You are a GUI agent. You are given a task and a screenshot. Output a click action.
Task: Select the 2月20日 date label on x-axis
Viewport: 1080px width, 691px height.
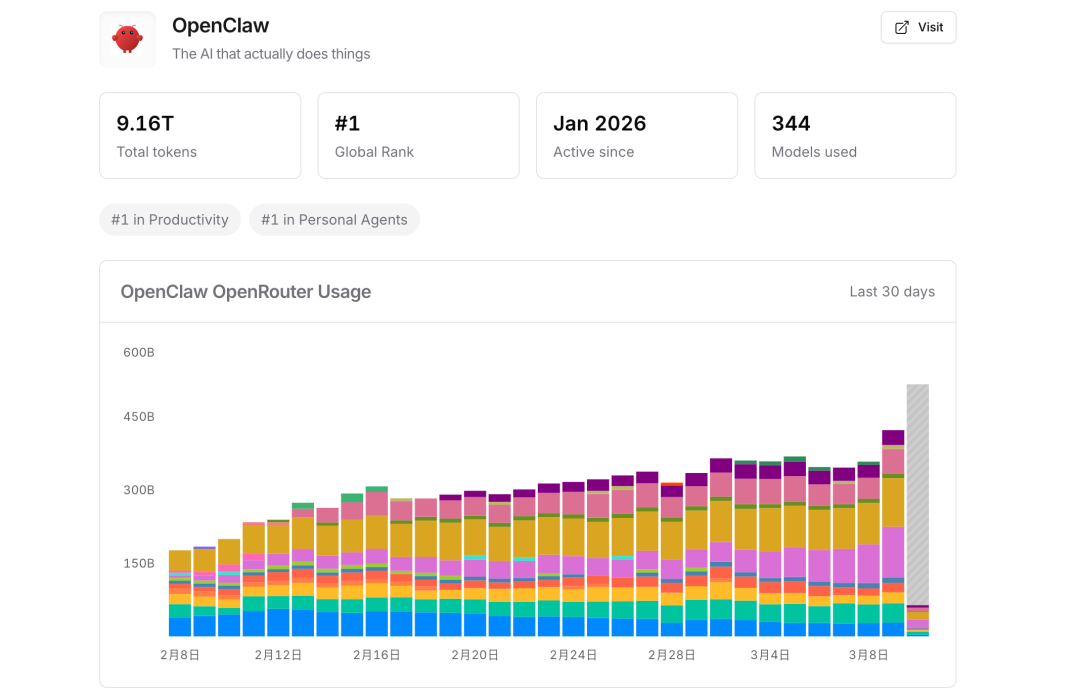475,655
